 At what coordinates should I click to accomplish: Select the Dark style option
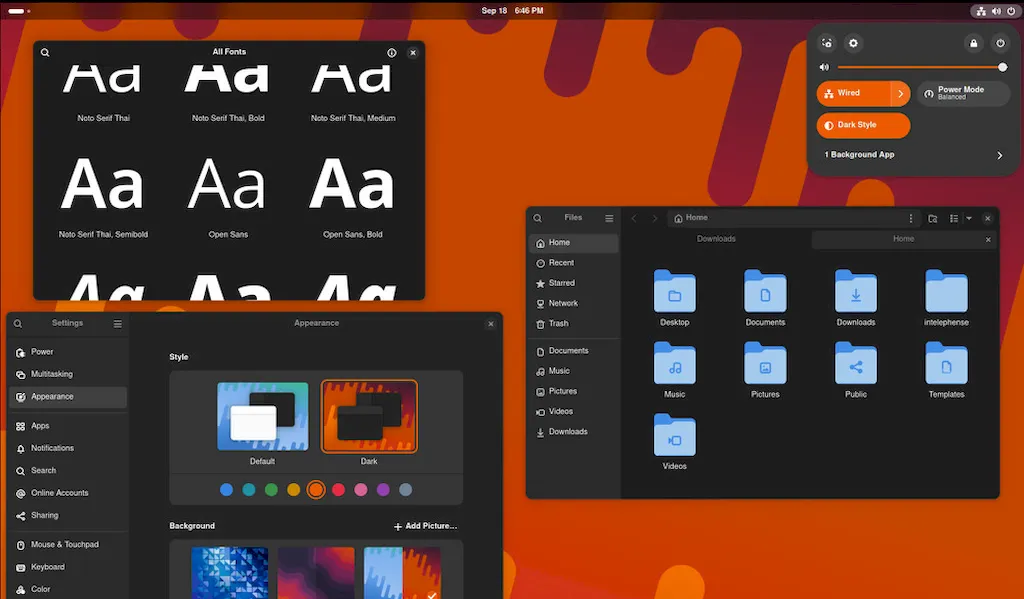pos(369,417)
